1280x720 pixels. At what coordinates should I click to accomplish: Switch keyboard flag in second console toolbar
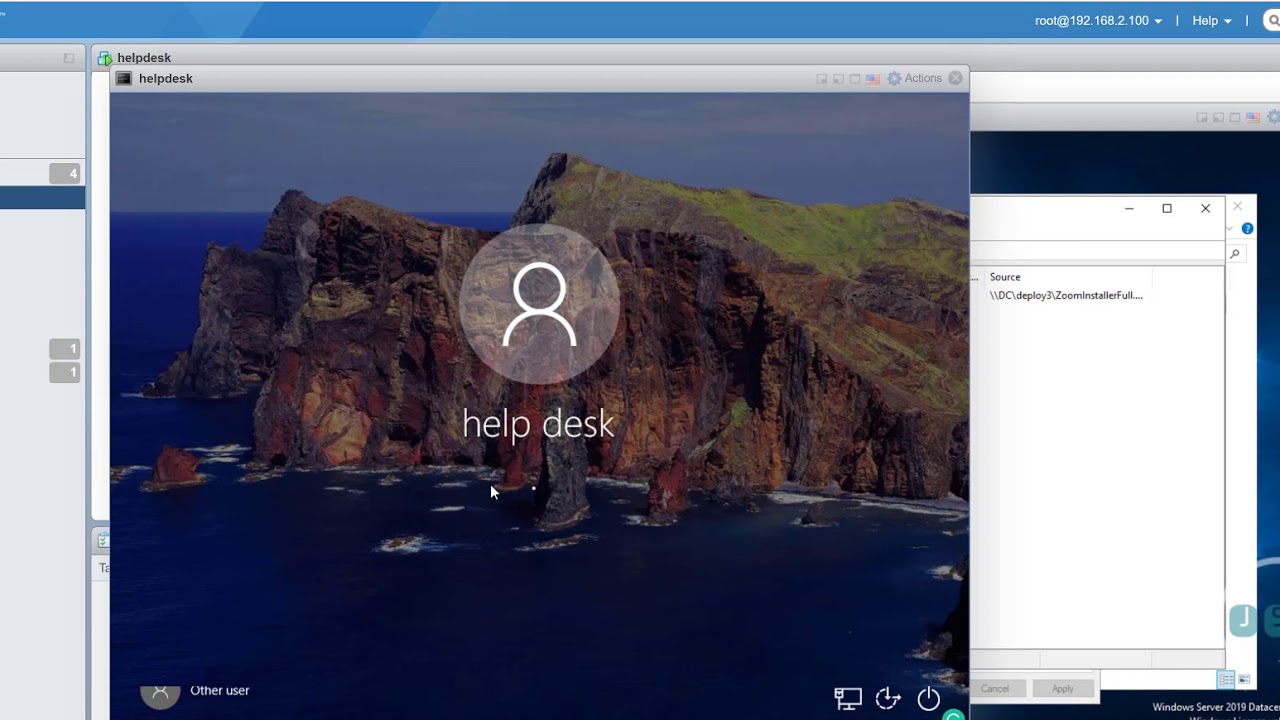click(1252, 117)
